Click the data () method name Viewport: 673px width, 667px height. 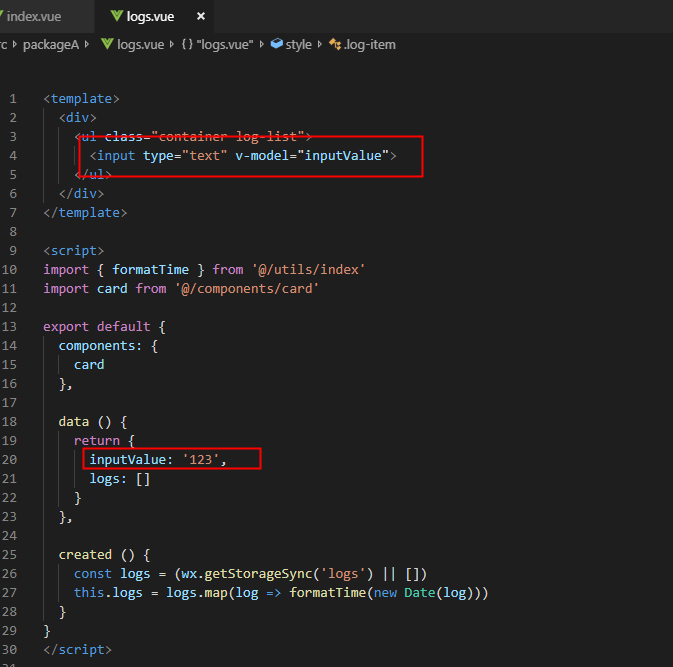(74, 421)
